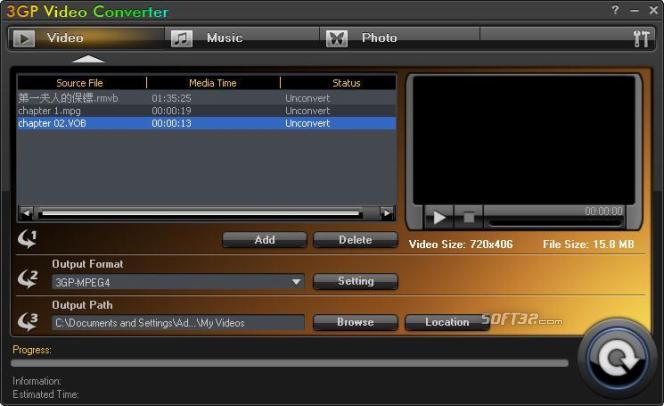Click file list scroll left arrow
Image resolution: width=664 pixels, height=406 pixels.
point(26,213)
